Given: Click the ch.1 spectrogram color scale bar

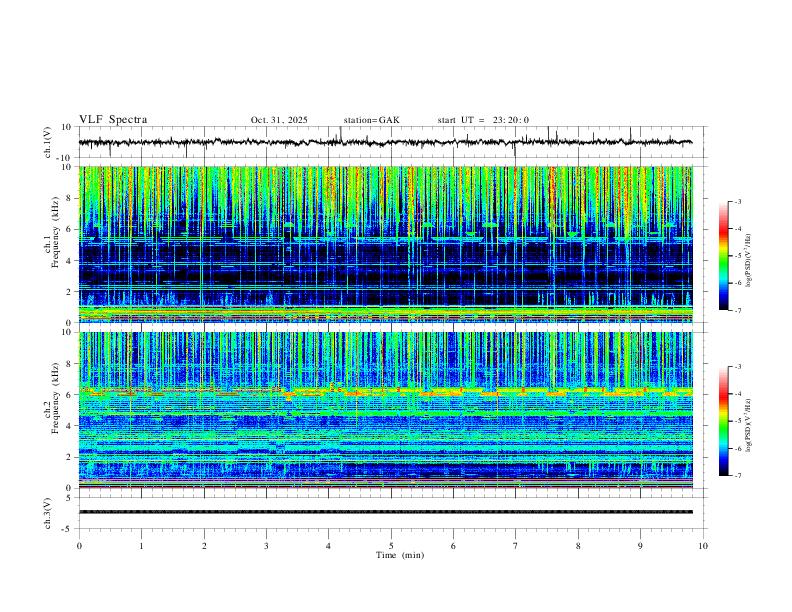Looking at the screenshot, I should click(724, 256).
